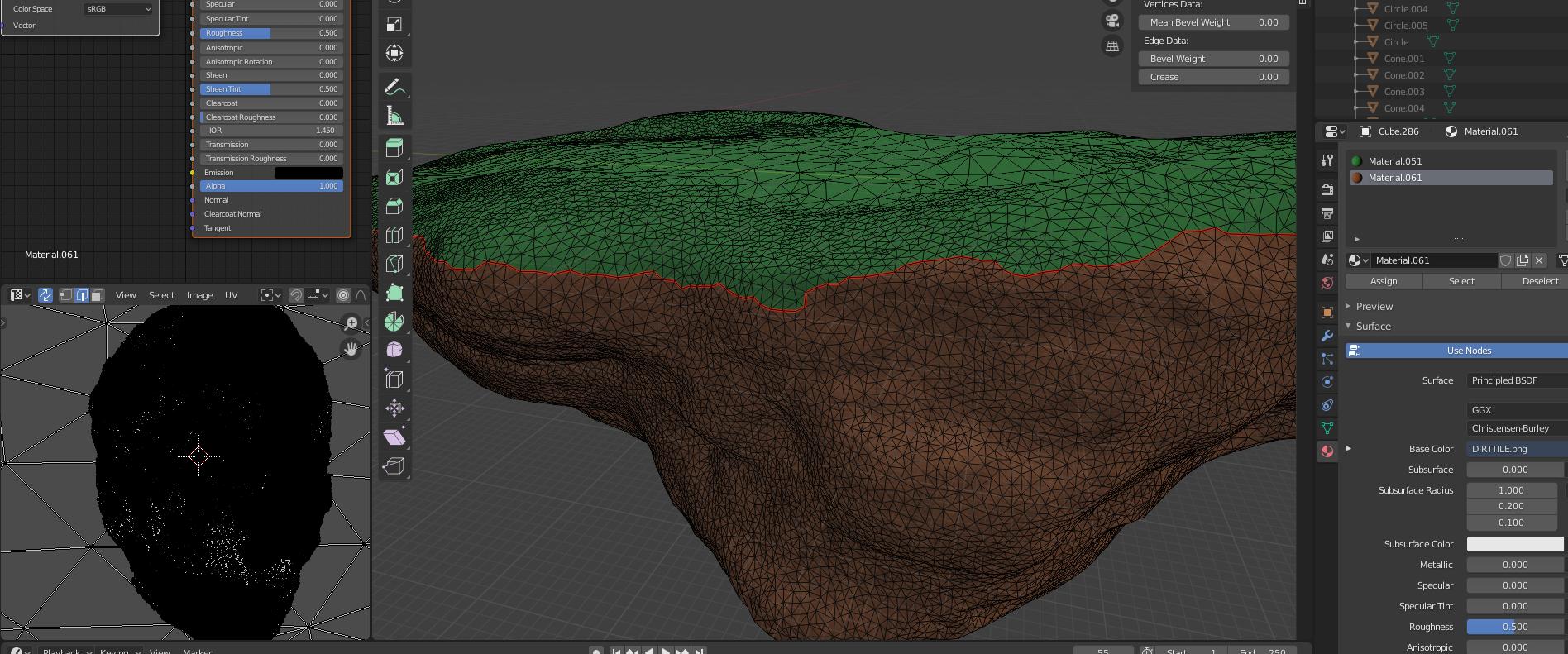This screenshot has height=654, width=1568.
Task: Click the Select button for material
Action: (1461, 281)
